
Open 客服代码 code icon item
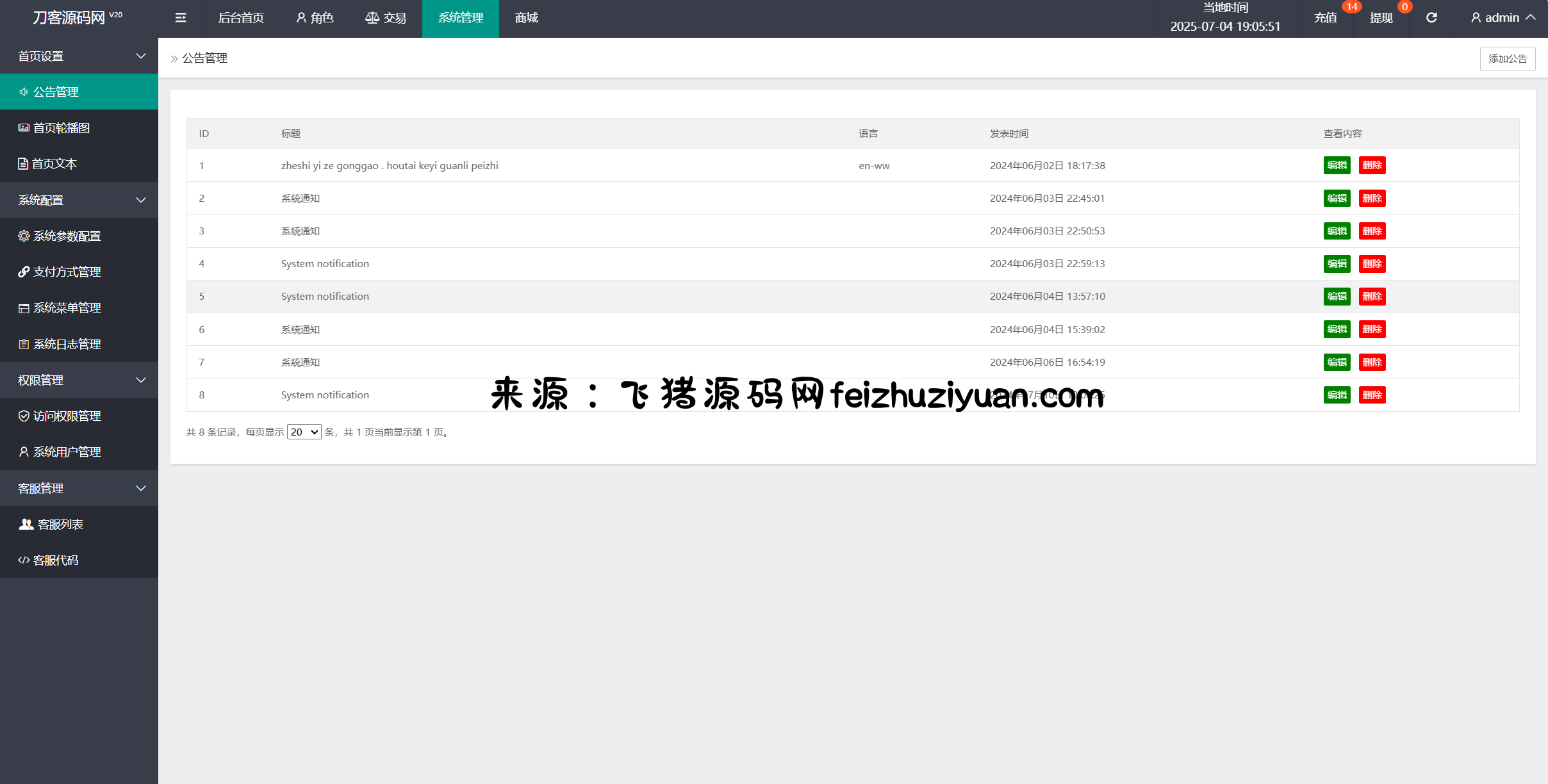[x=56, y=560]
